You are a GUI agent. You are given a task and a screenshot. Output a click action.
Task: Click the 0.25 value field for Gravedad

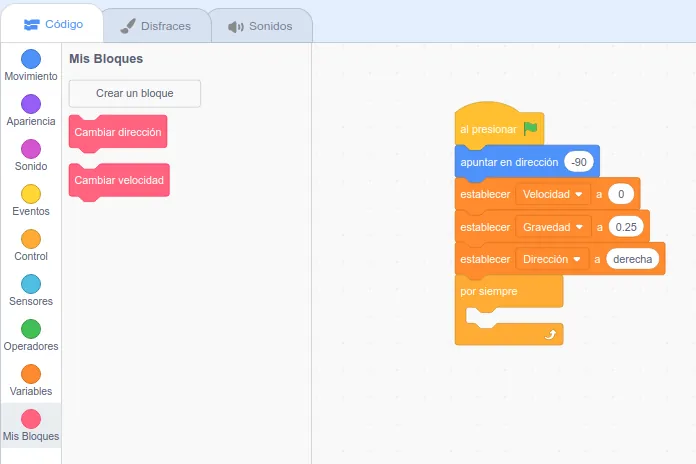(626, 227)
